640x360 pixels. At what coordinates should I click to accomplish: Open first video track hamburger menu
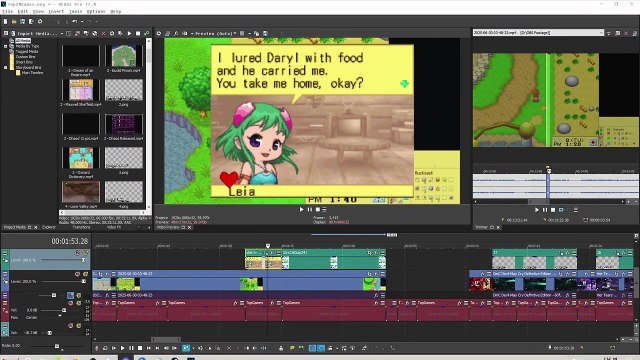[5, 253]
